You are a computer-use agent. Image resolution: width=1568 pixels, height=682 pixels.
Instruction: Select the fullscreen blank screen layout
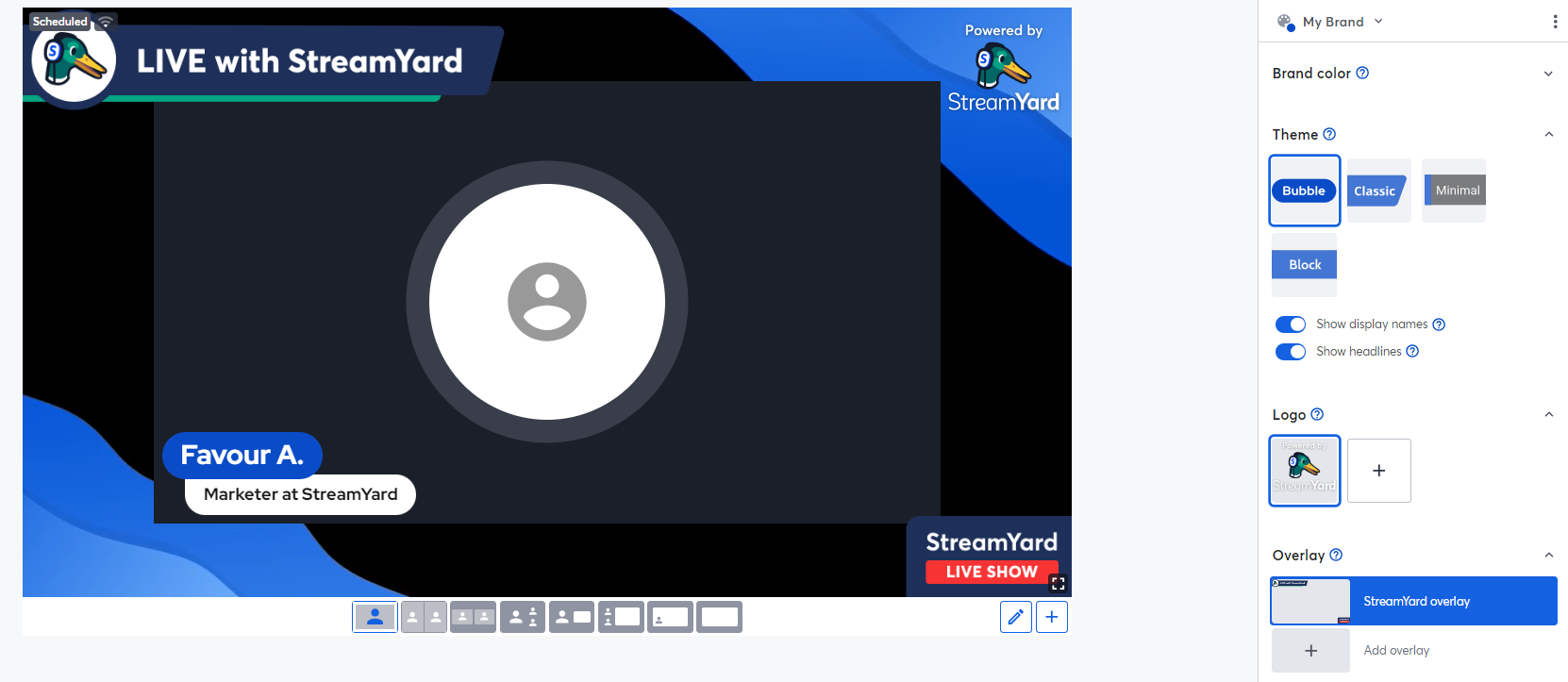719,617
